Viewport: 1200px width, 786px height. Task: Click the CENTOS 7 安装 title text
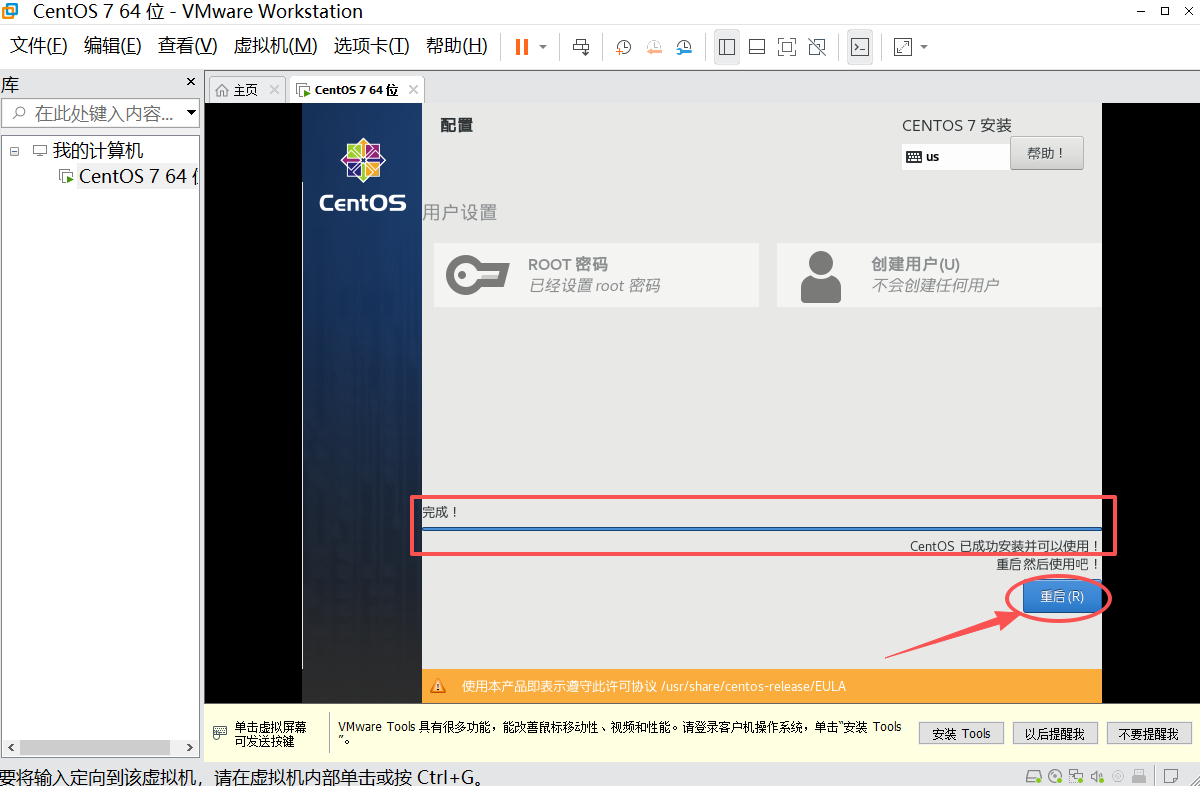pos(957,126)
